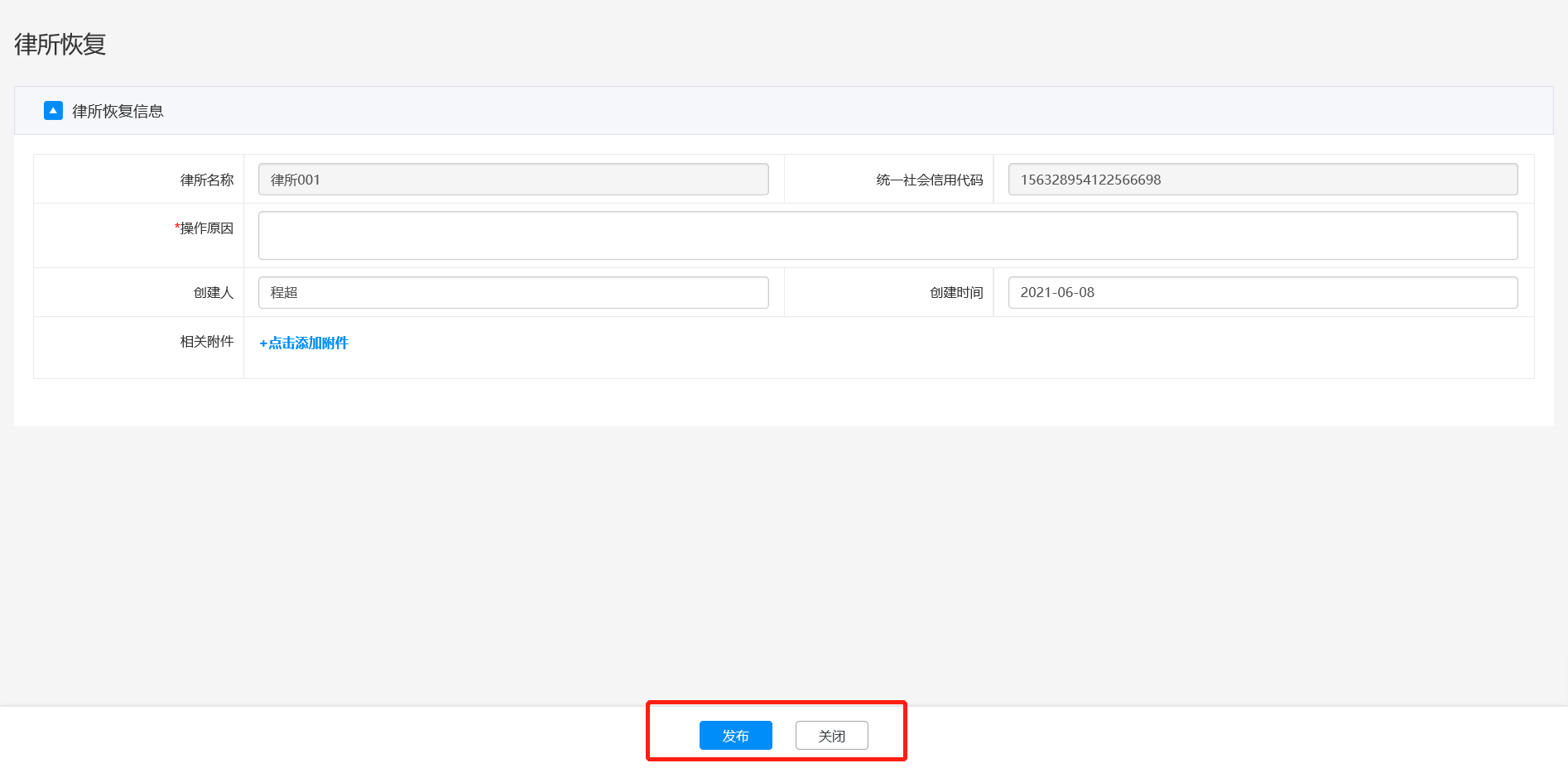
Task: Click the 律所名称 label
Action: (x=207, y=180)
